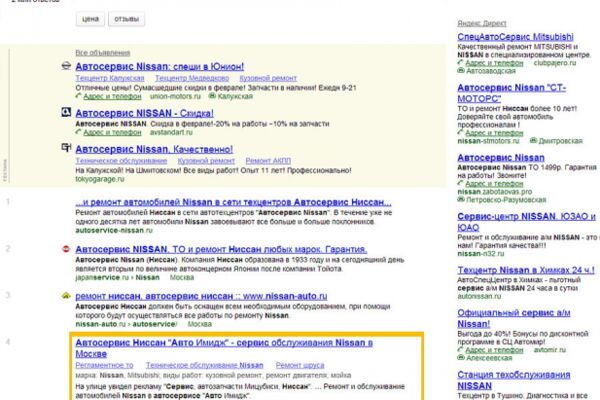Image resolution: width=600 pixels, height=400 pixels.
Task: Click the 'отзывы' filter button
Action: pyautogui.click(x=127, y=19)
